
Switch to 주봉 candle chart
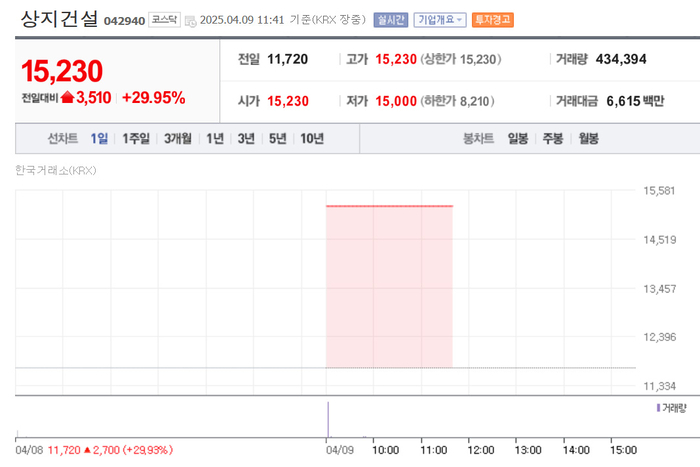(x=553, y=138)
